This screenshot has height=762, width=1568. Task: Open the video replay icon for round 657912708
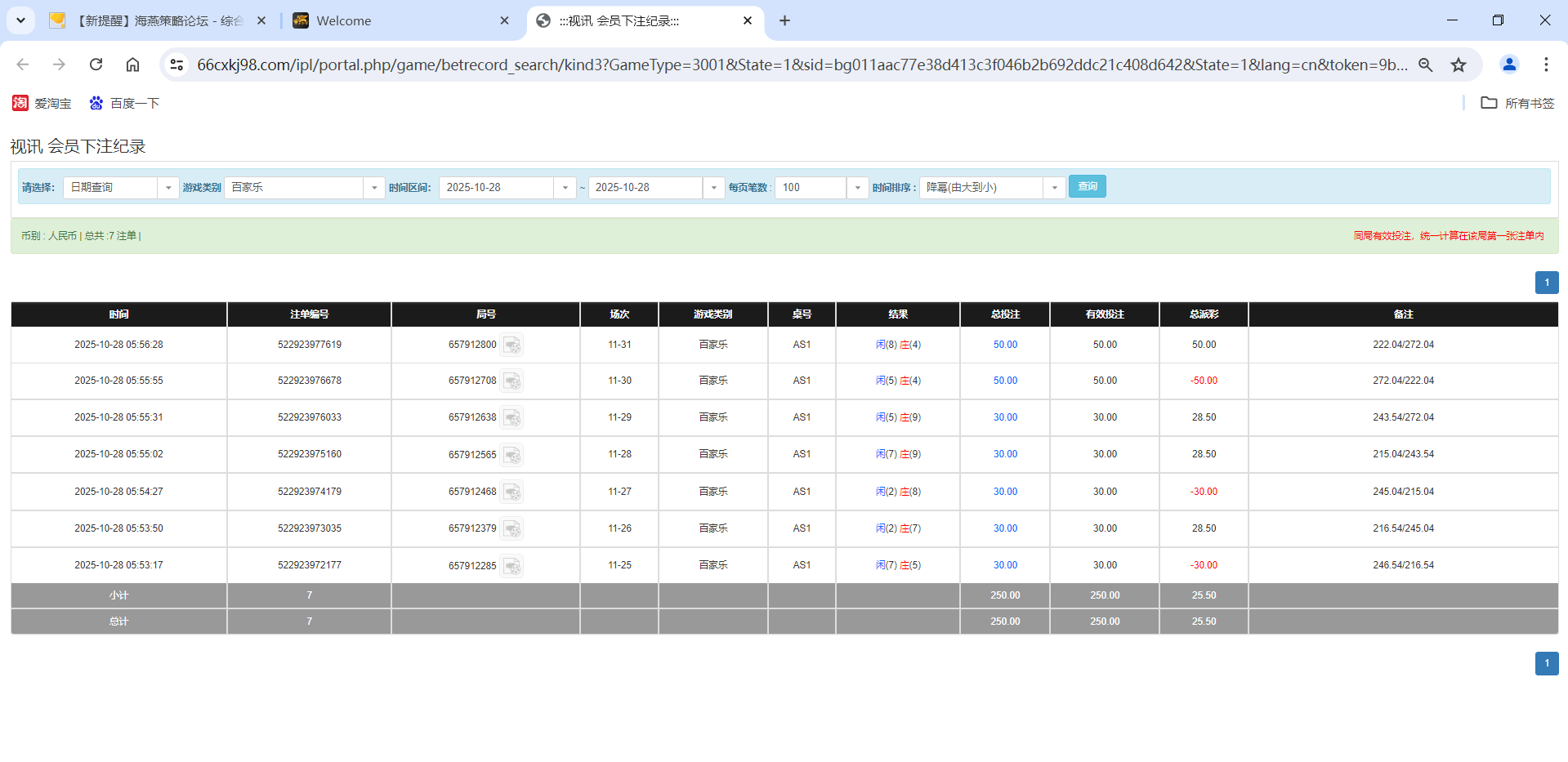point(512,381)
